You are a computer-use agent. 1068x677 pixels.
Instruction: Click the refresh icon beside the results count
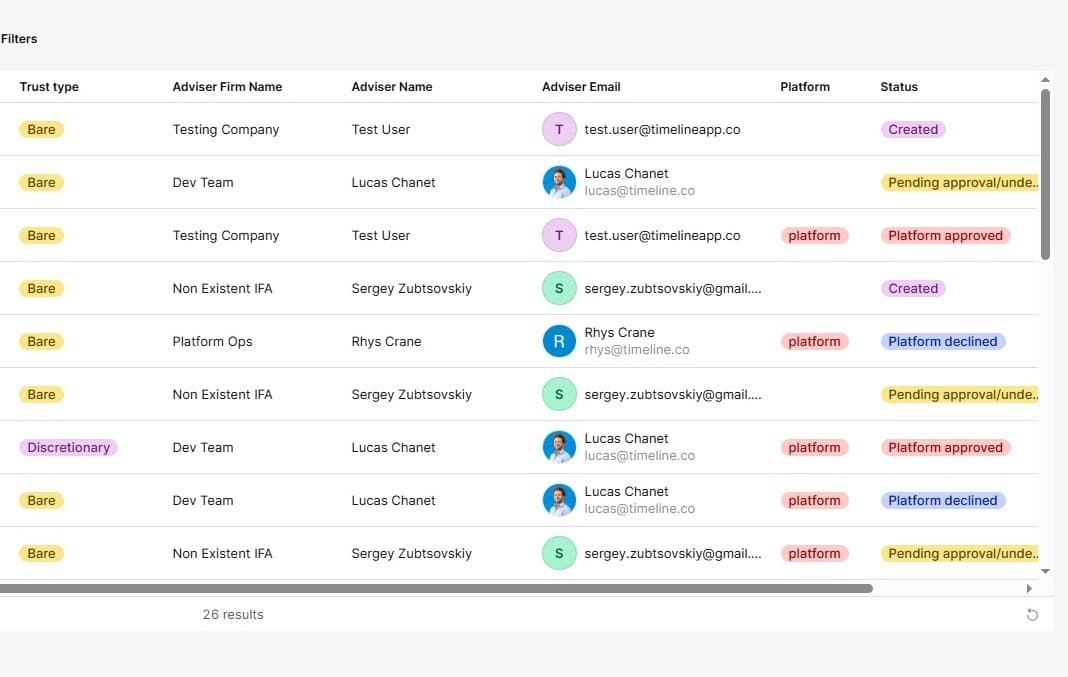pos(1032,614)
